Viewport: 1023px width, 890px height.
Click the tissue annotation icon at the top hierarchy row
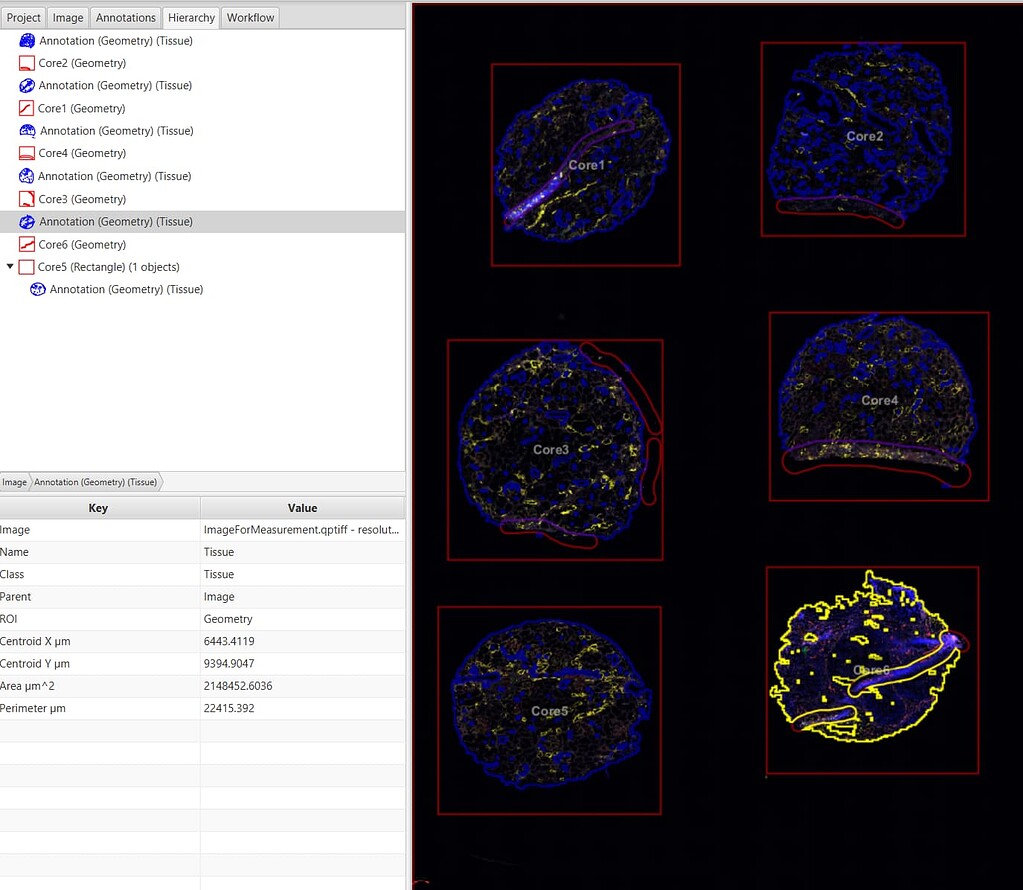coord(25,40)
